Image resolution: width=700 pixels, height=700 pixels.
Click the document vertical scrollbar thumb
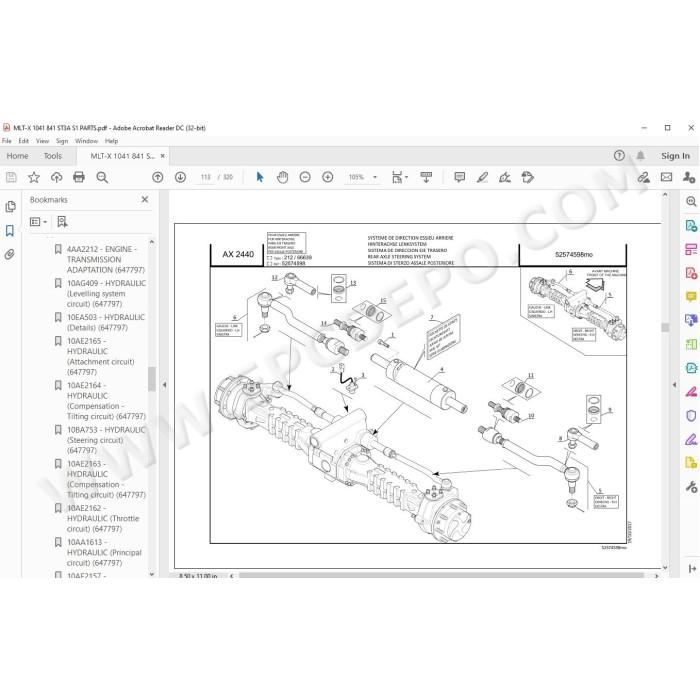(665, 327)
